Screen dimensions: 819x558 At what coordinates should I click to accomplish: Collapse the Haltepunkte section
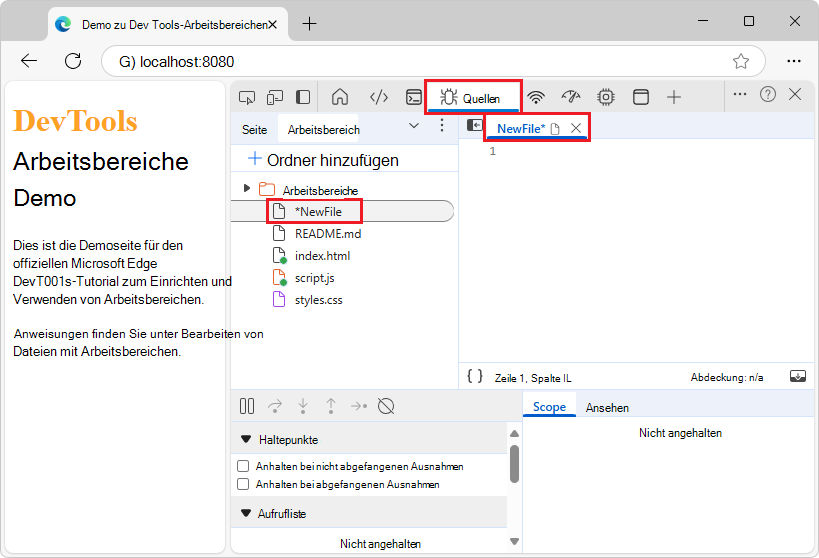click(245, 439)
